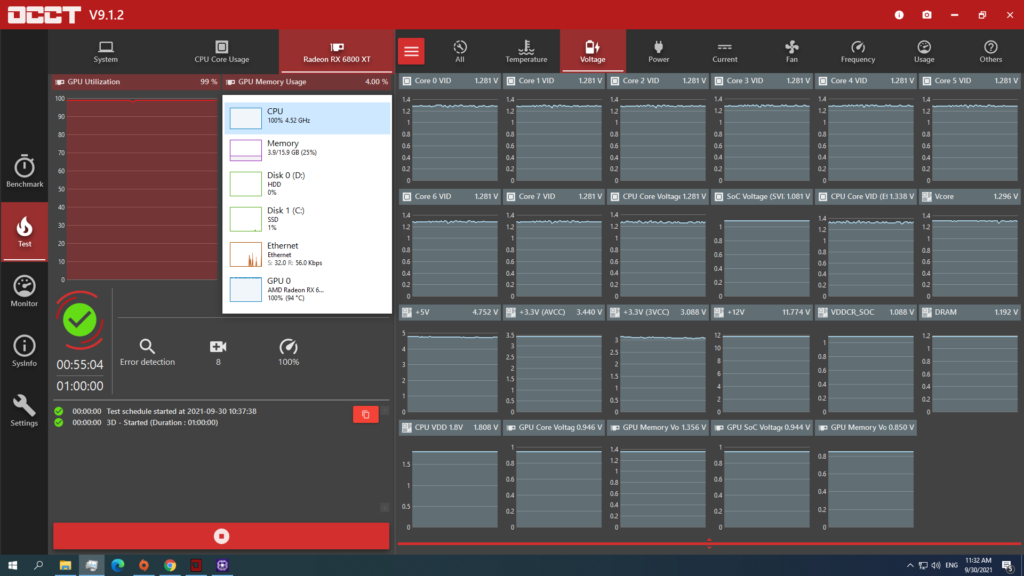The image size is (1024, 576).
Task: Copy the test log with the red copy button
Action: pyautogui.click(x=365, y=414)
